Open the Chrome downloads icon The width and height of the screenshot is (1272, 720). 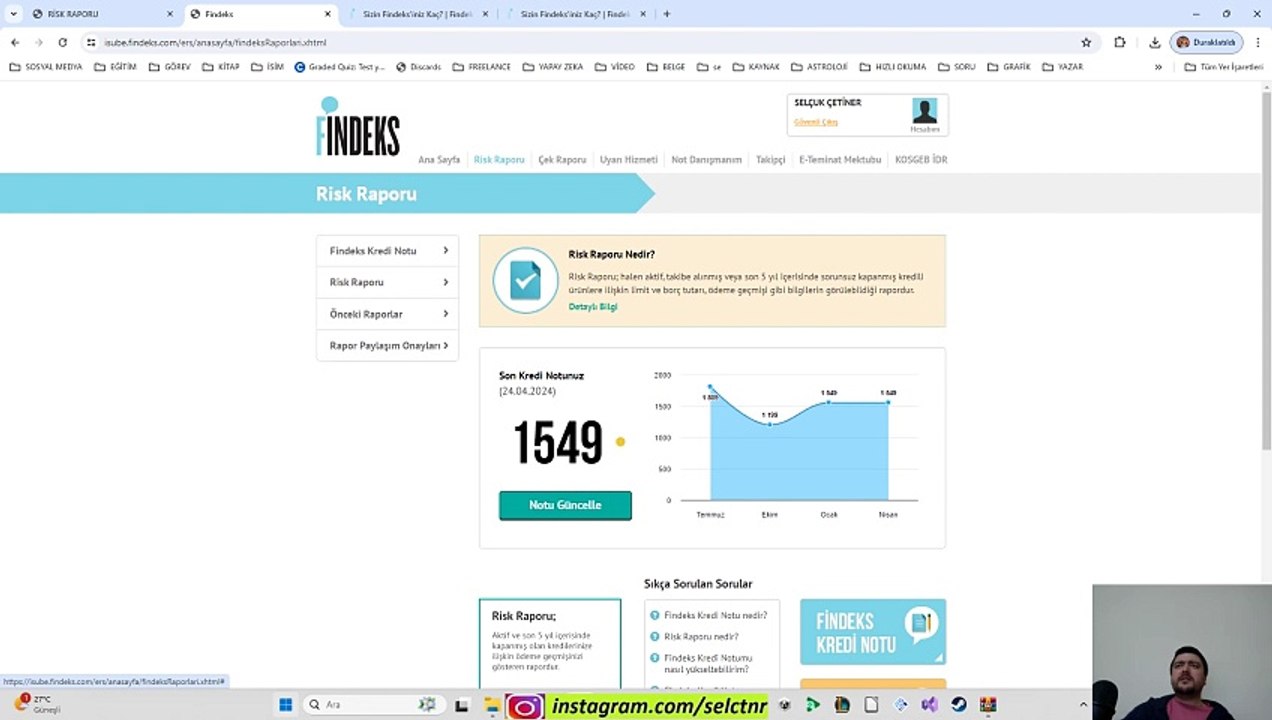tap(1154, 43)
